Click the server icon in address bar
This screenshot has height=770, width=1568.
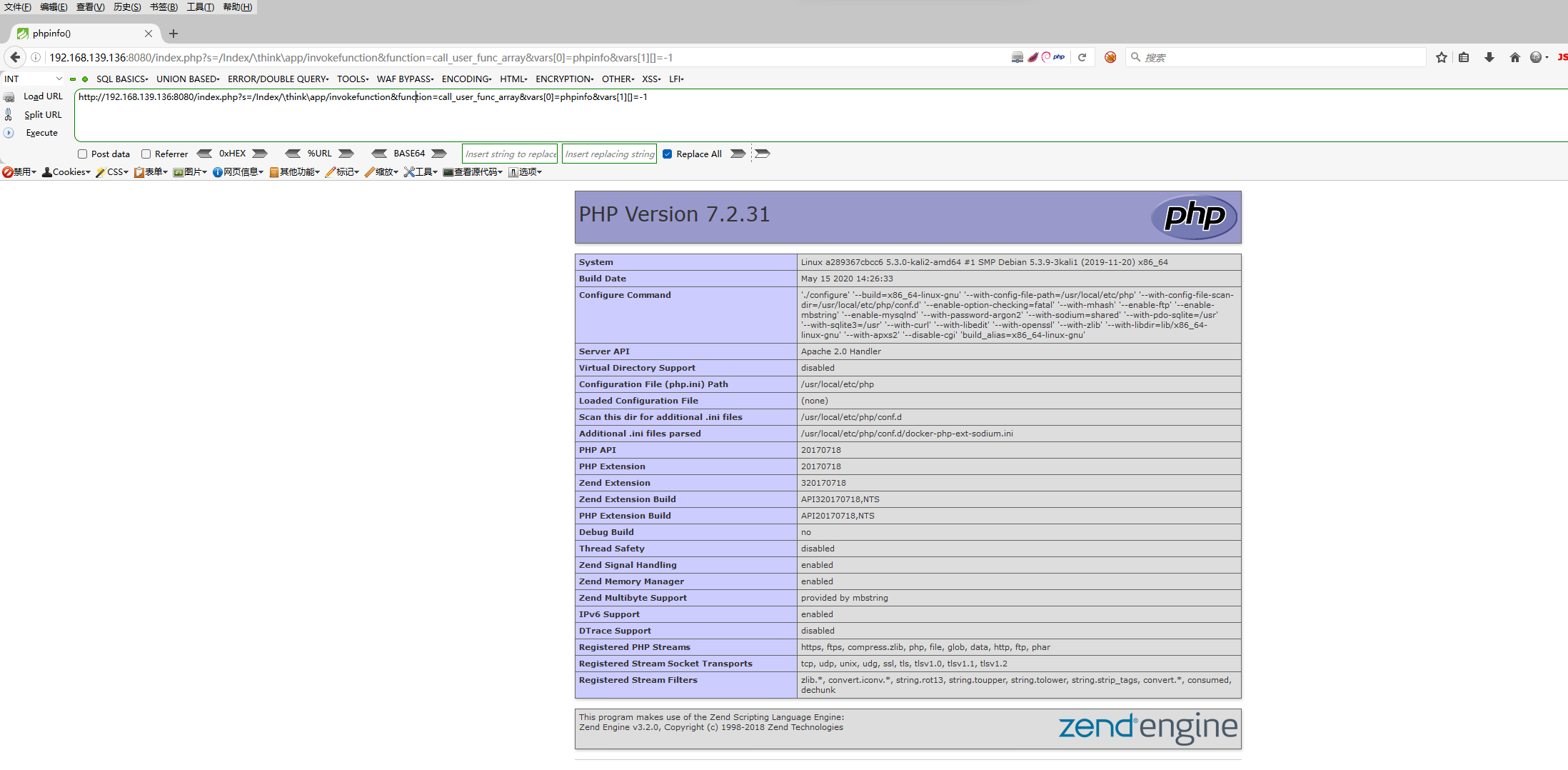pyautogui.click(x=1017, y=57)
